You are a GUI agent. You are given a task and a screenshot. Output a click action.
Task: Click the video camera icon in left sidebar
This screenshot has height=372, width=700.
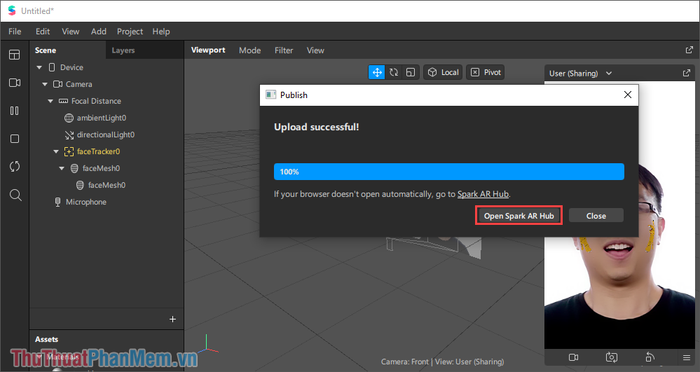tap(15, 83)
